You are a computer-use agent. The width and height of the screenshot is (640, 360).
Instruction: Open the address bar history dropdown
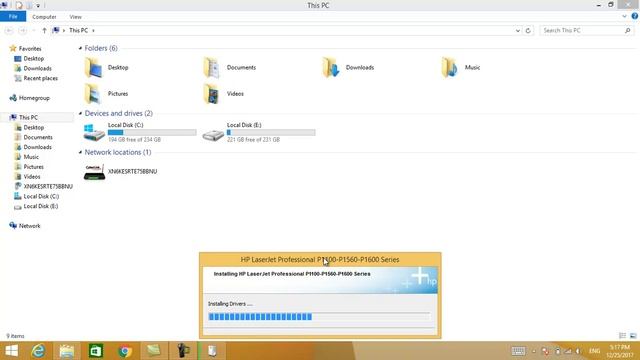pos(518,31)
